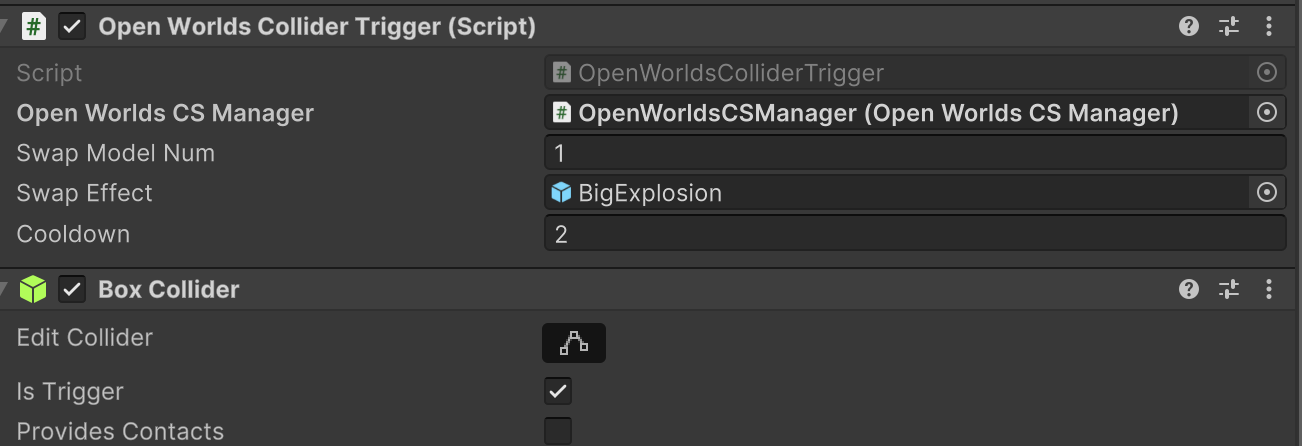This screenshot has height=446, width=1302.
Task: Disable the Open Worlds Collider Trigger script checkbox
Action: coord(72,27)
